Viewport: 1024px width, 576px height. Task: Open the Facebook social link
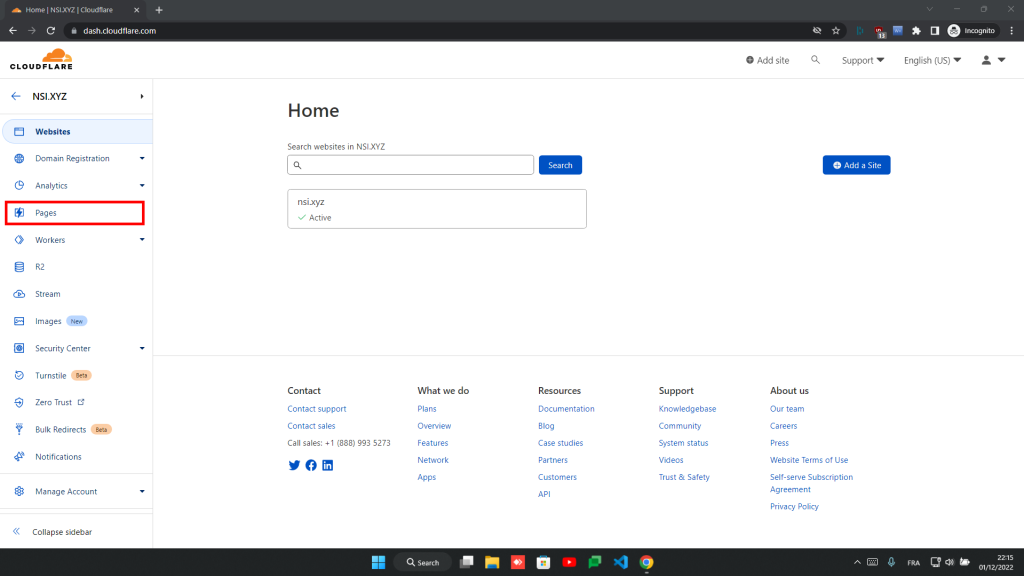311,465
